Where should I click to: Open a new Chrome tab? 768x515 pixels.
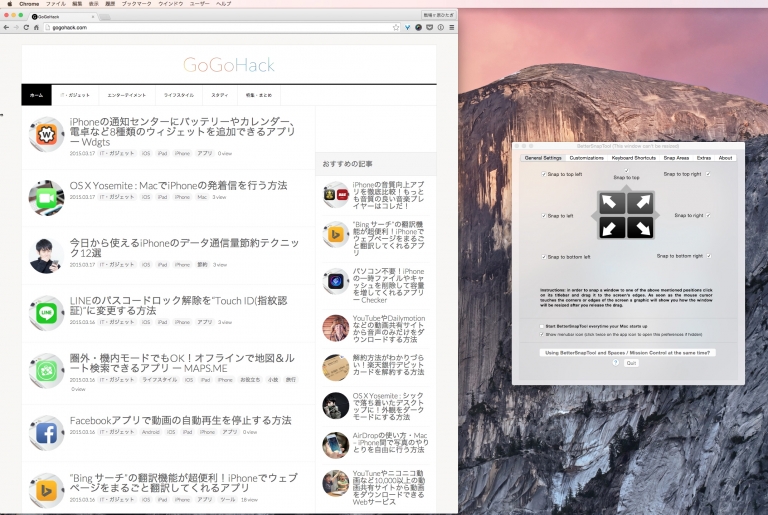point(105,17)
